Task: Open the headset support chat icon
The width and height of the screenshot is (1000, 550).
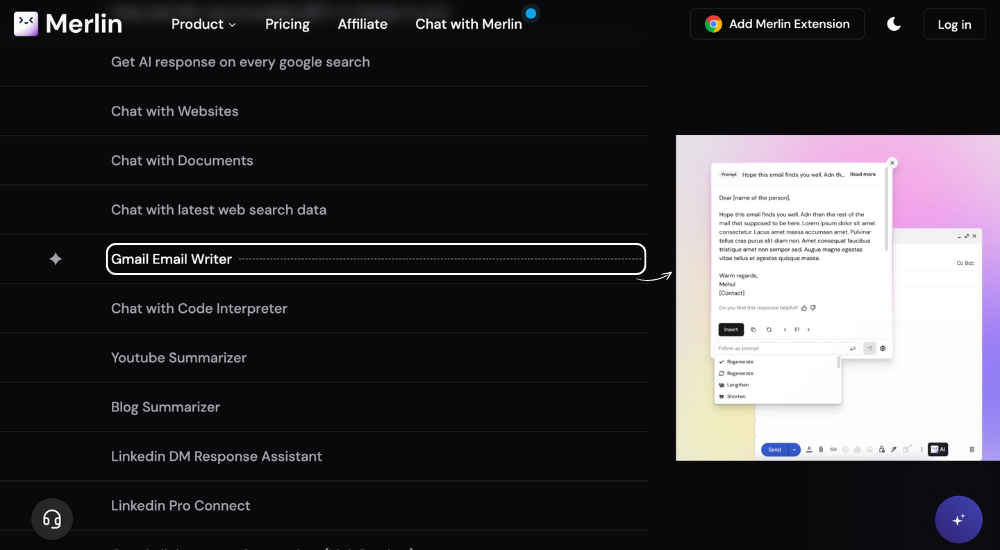Action: click(52, 519)
